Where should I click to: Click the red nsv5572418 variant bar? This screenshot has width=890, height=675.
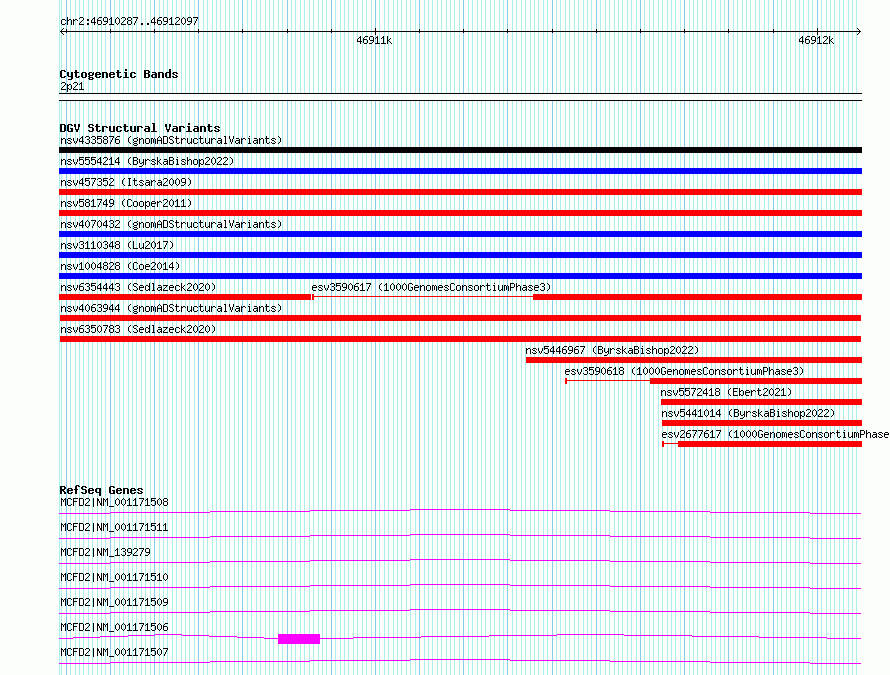(762, 402)
